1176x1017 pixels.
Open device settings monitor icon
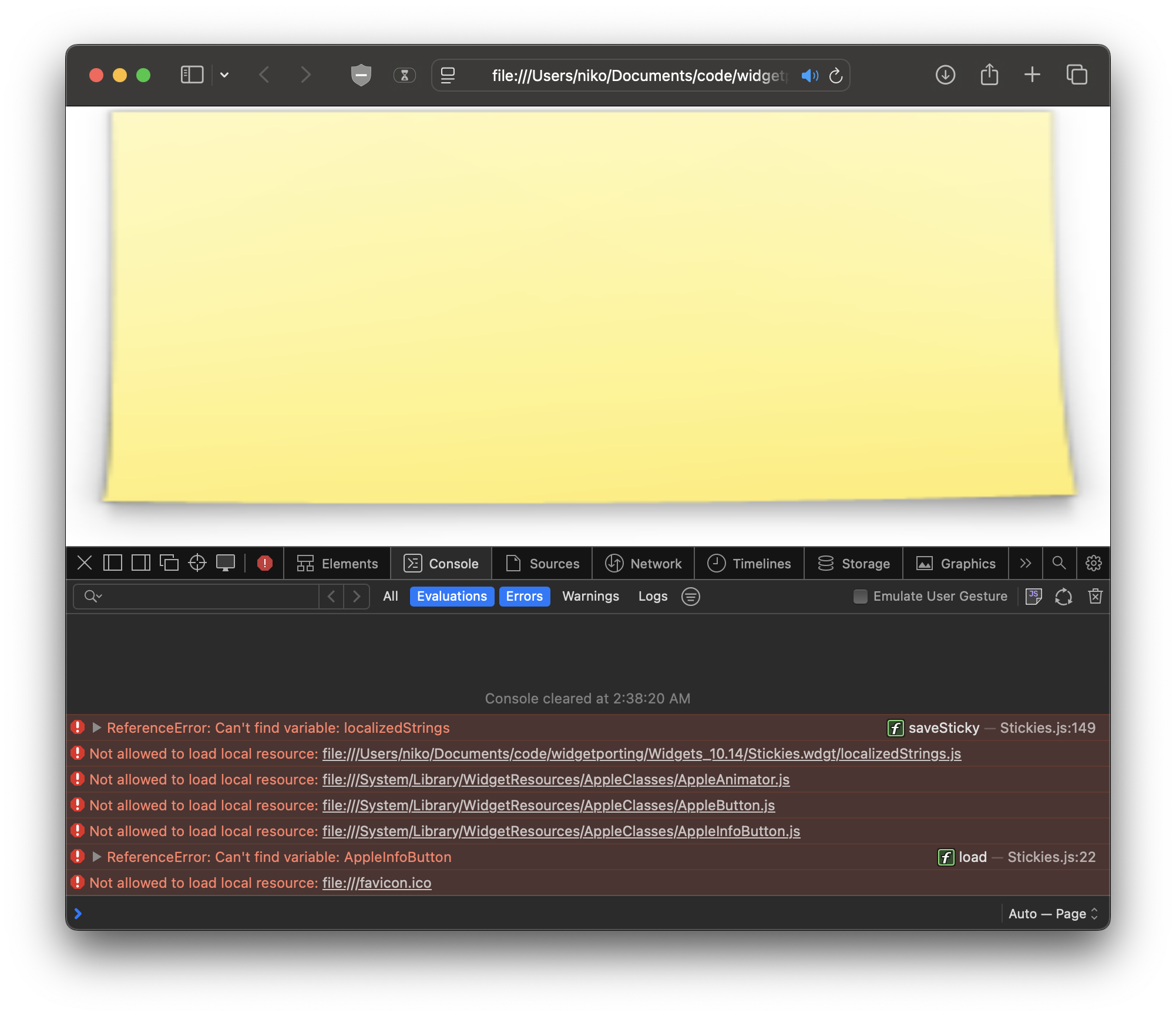tap(226, 563)
